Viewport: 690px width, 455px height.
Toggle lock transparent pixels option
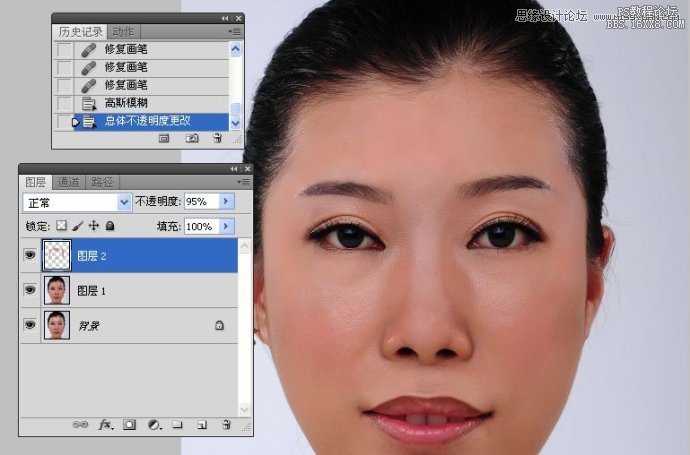pos(61,227)
